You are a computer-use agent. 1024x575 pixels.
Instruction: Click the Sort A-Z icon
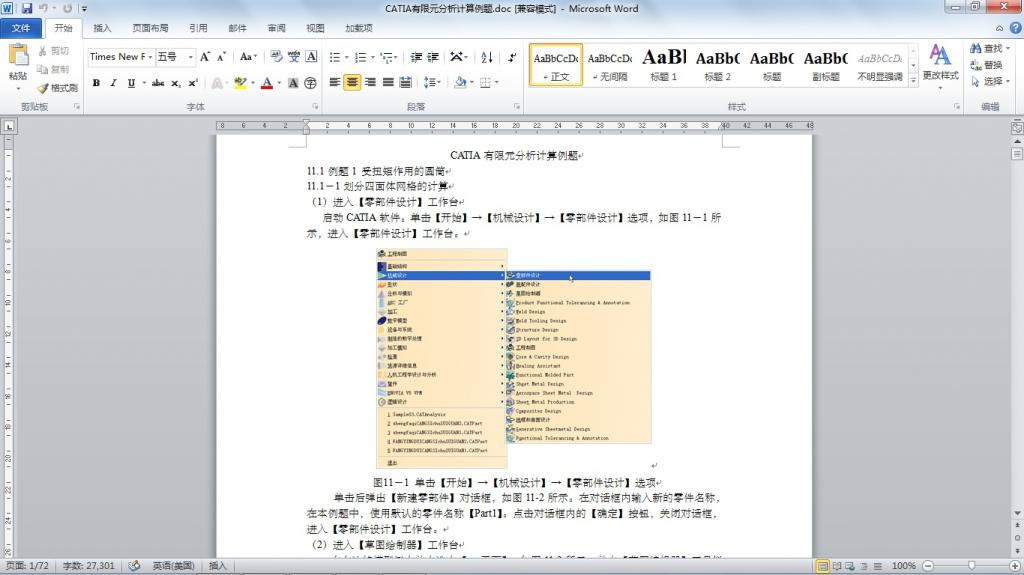(487, 57)
